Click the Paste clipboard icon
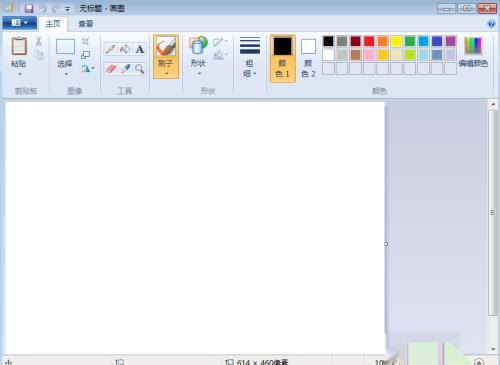Screen dimensions: 500x365 tap(19, 46)
